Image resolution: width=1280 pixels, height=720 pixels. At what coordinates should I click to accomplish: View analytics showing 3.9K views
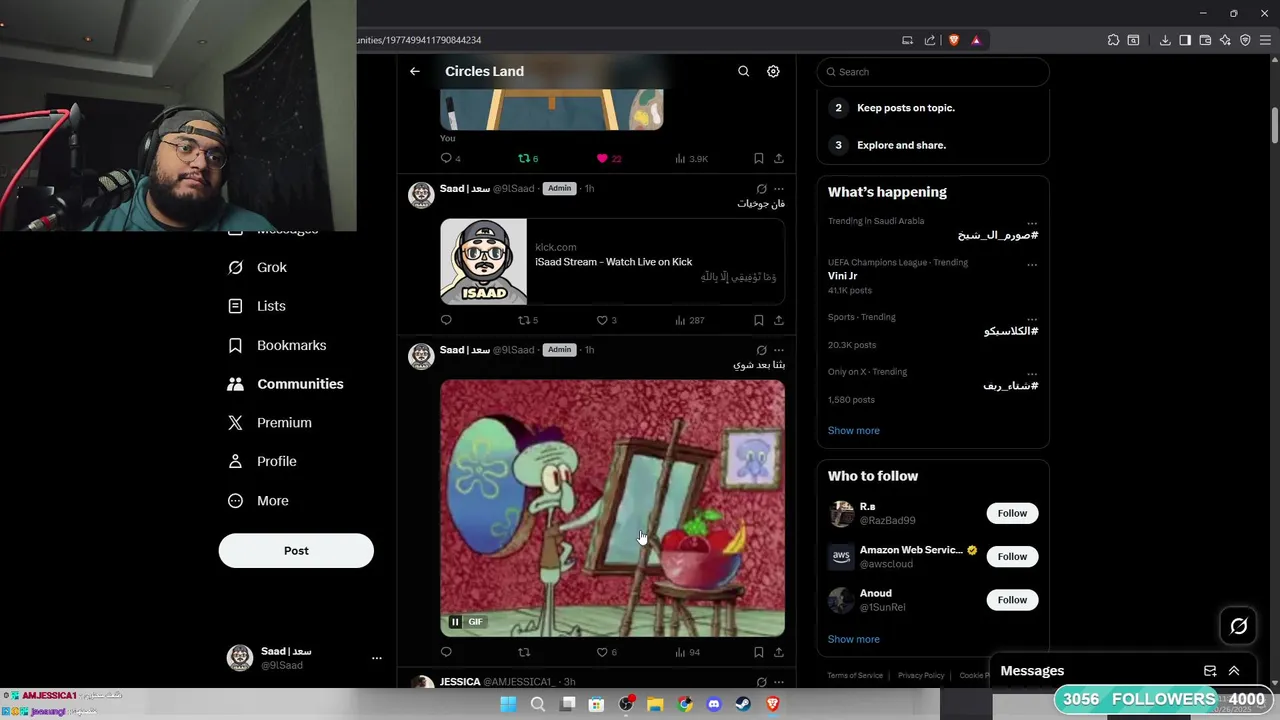click(x=692, y=158)
